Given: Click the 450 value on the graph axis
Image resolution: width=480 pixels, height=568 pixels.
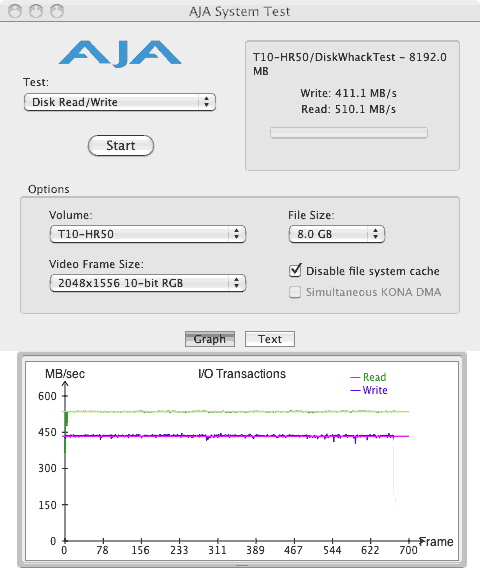Looking at the screenshot, I should [47, 432].
